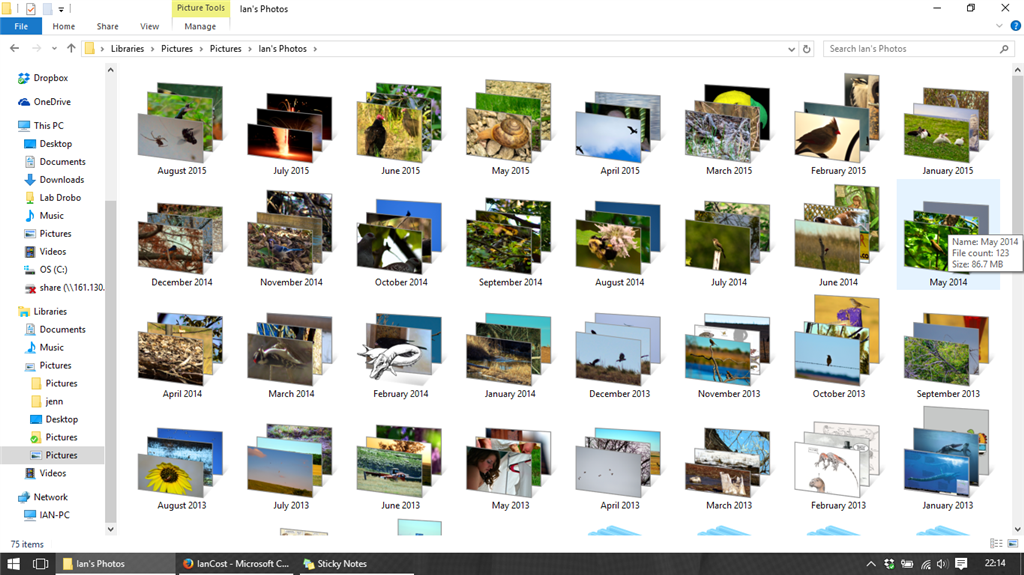
Task: Open Dropbox in the navigation pane
Action: (x=50, y=78)
